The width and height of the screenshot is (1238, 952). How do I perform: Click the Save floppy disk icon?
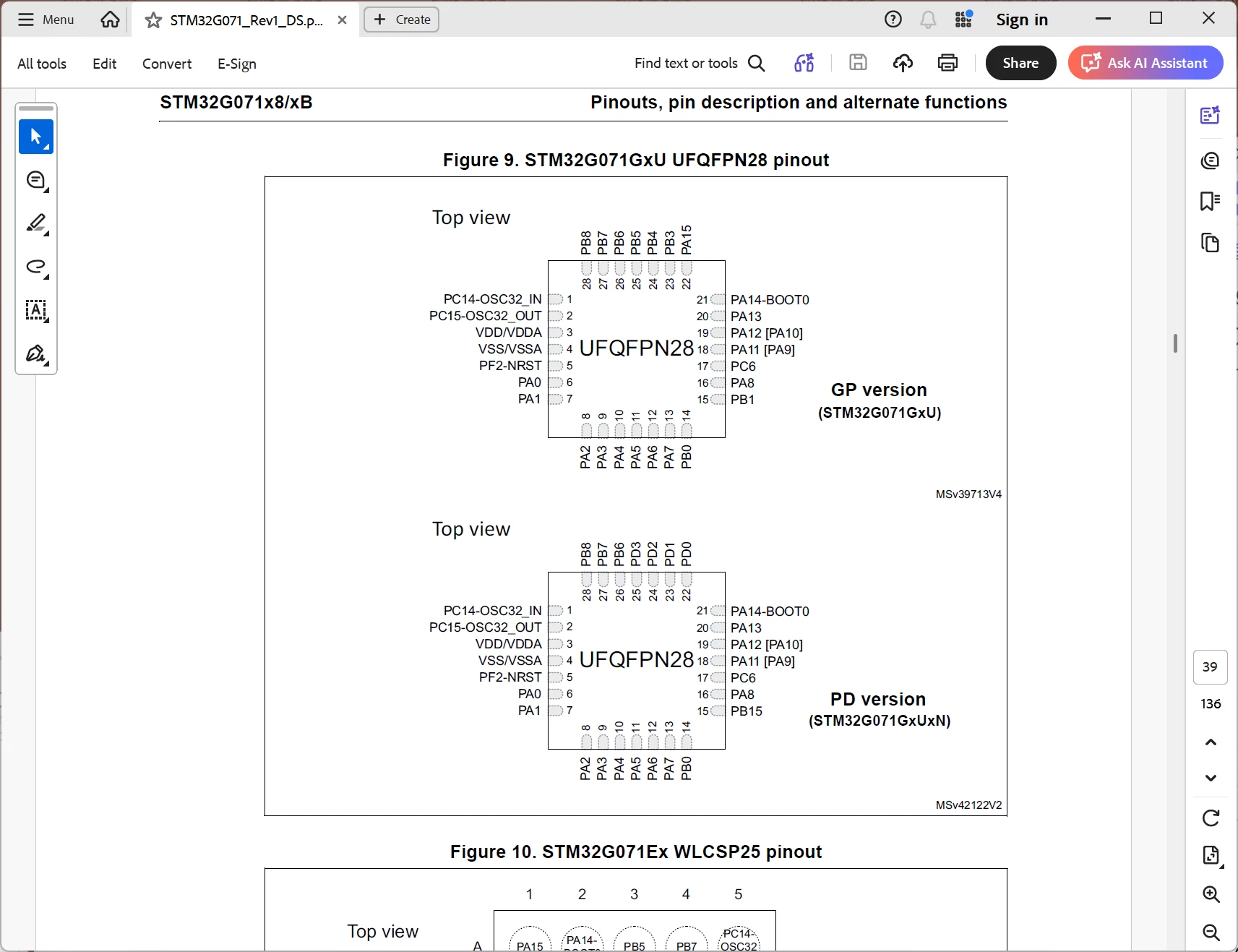[x=858, y=63]
